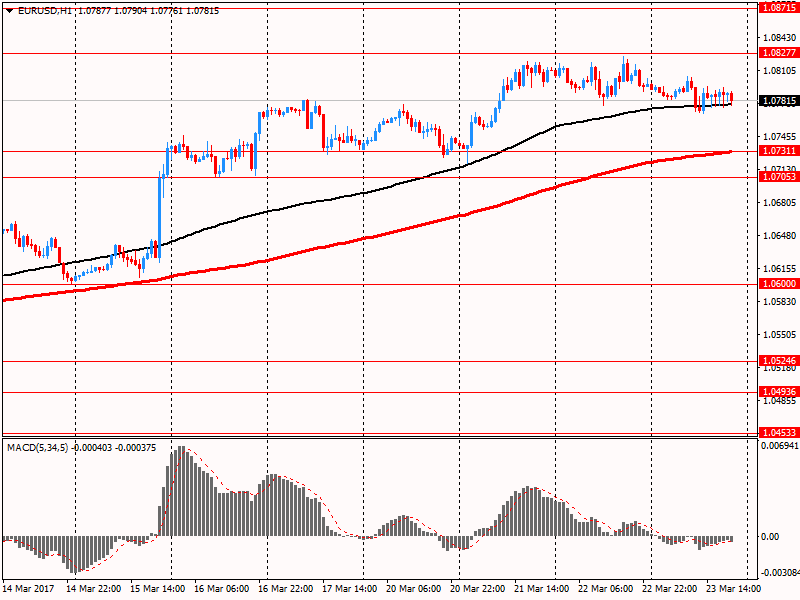
Task: Click the 22 Mar 22:00 time label
Action: [669, 589]
